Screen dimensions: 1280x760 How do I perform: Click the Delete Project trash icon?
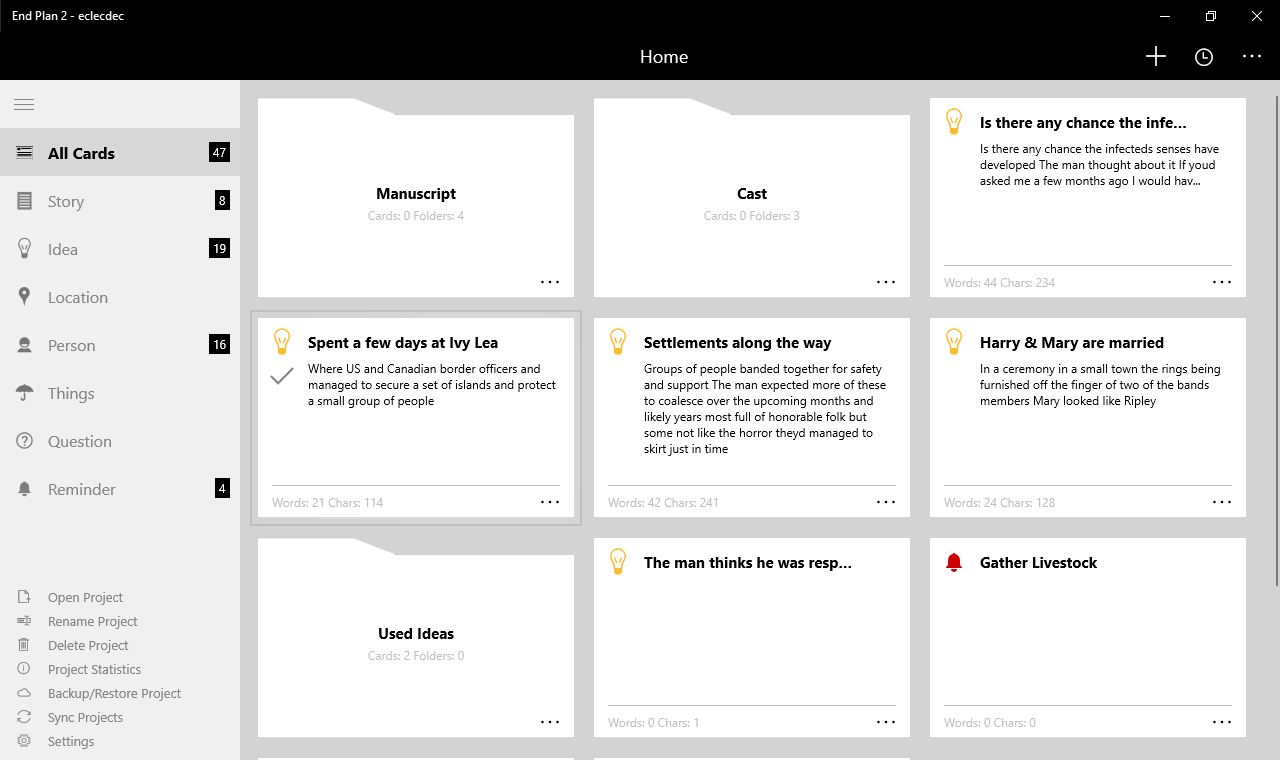click(x=25, y=645)
